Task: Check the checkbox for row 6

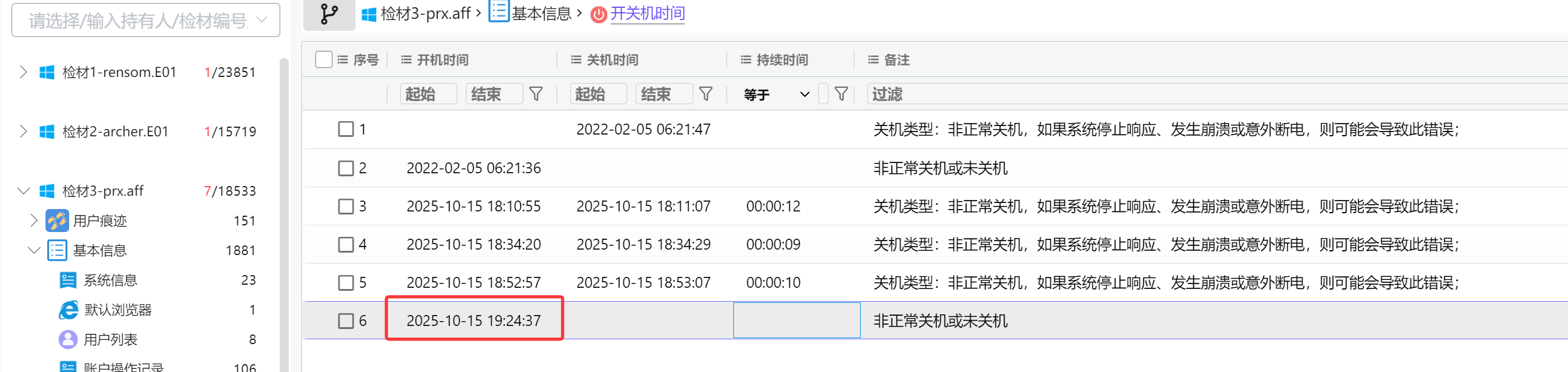Action: tap(346, 321)
